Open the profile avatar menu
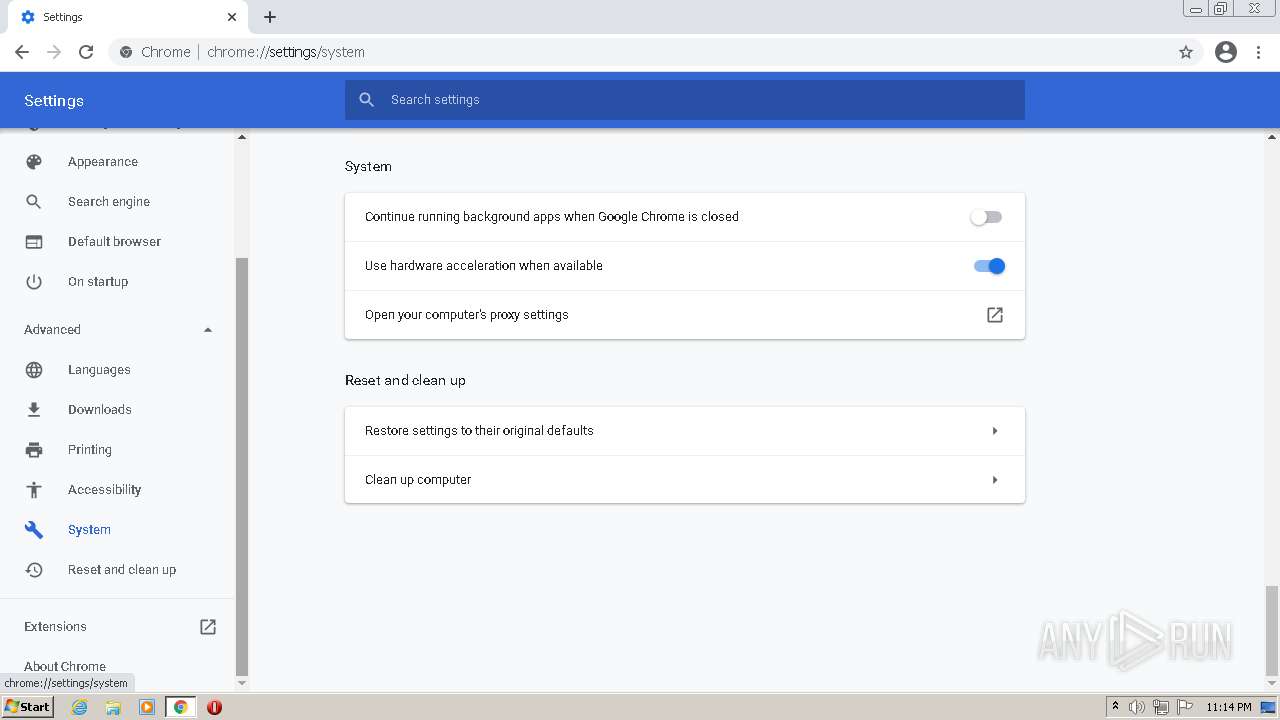Image resolution: width=1280 pixels, height=720 pixels. [x=1226, y=52]
